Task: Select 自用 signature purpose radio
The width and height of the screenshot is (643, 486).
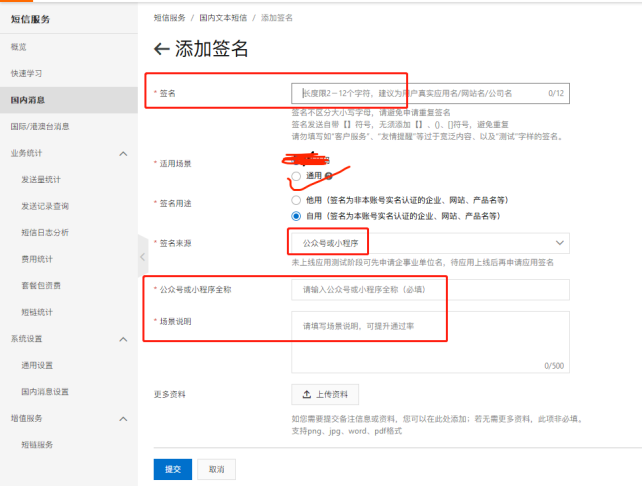Action: [296, 216]
